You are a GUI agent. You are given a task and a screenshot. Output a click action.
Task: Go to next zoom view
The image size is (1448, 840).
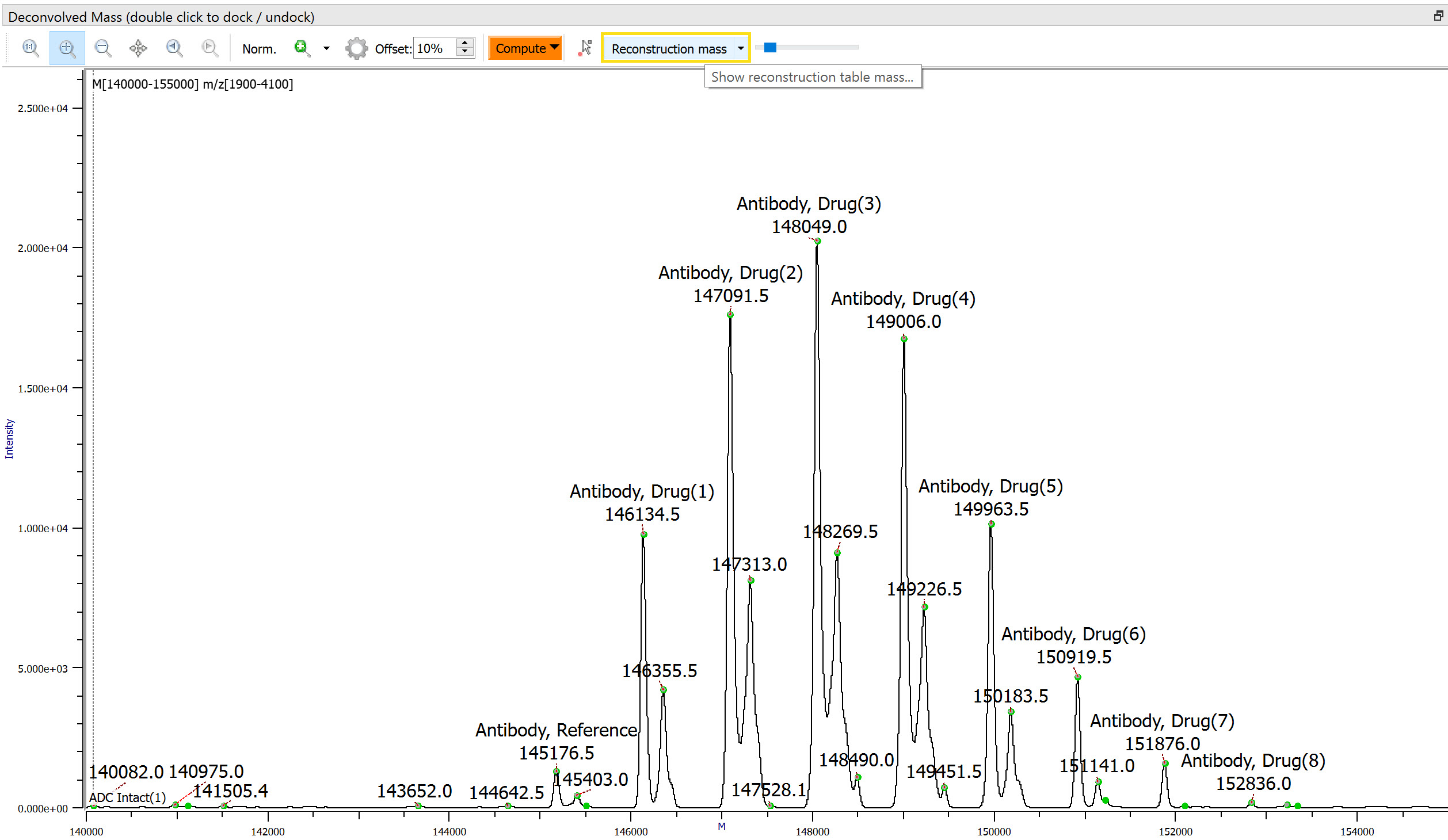(x=209, y=48)
